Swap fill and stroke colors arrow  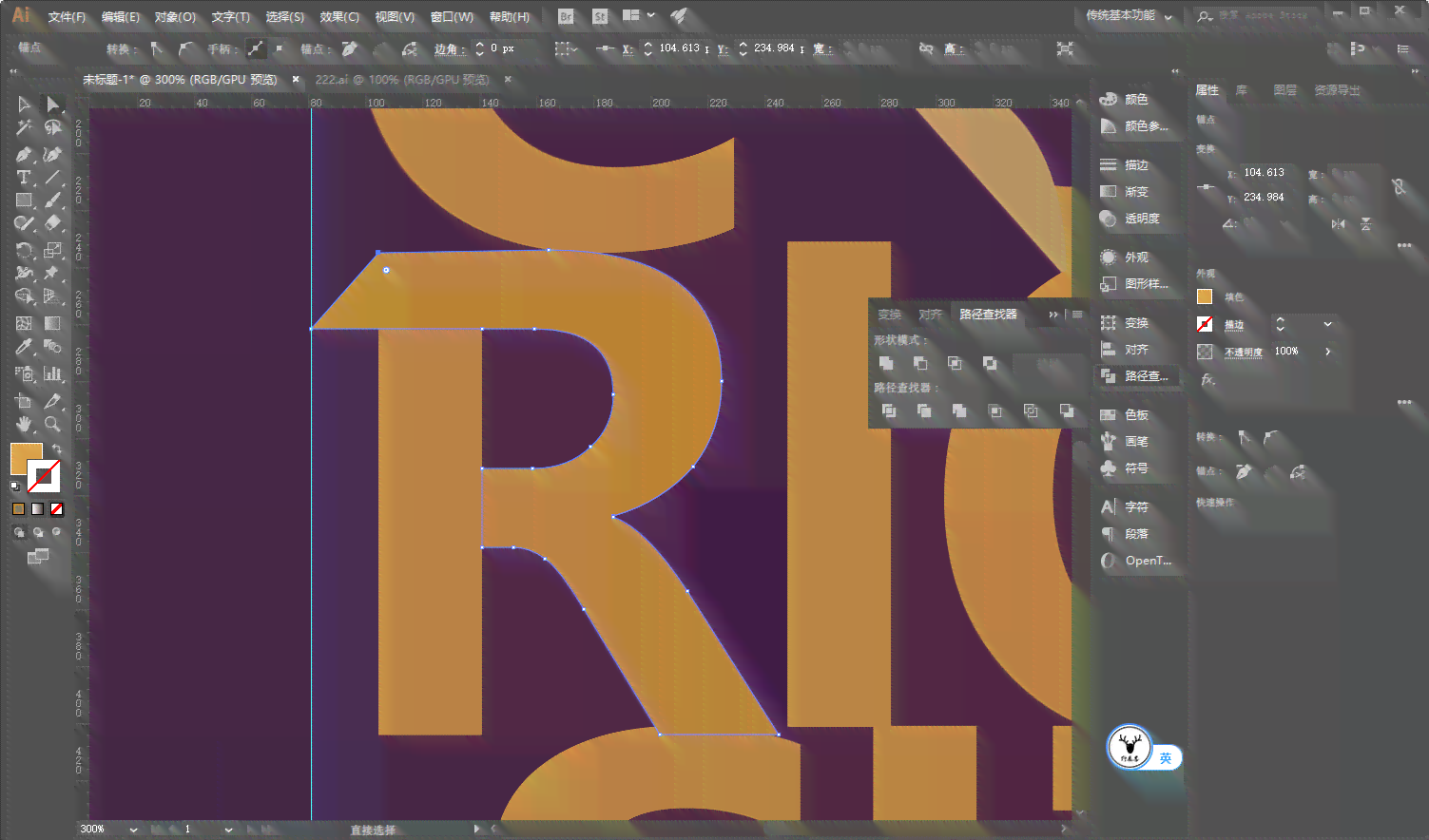(57, 449)
